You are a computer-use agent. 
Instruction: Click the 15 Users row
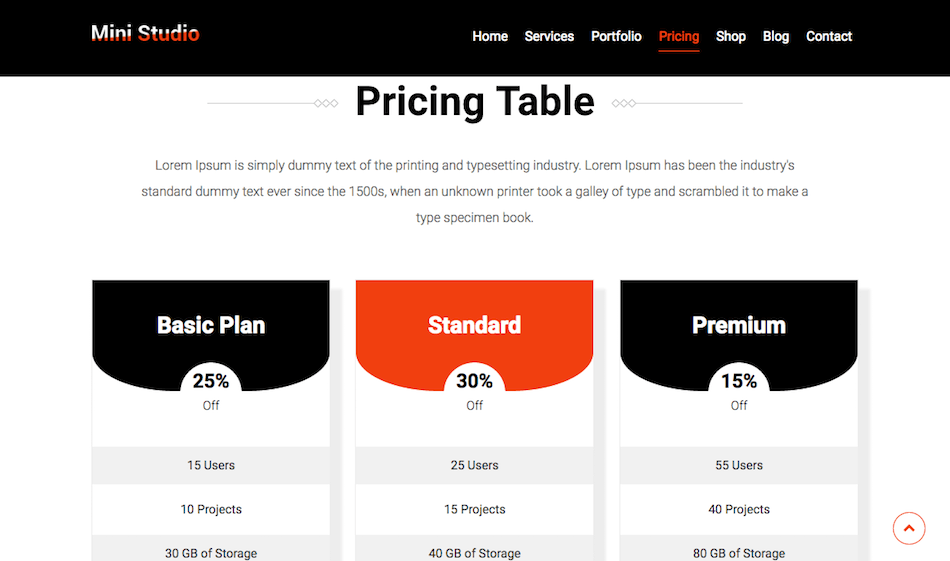pos(211,465)
